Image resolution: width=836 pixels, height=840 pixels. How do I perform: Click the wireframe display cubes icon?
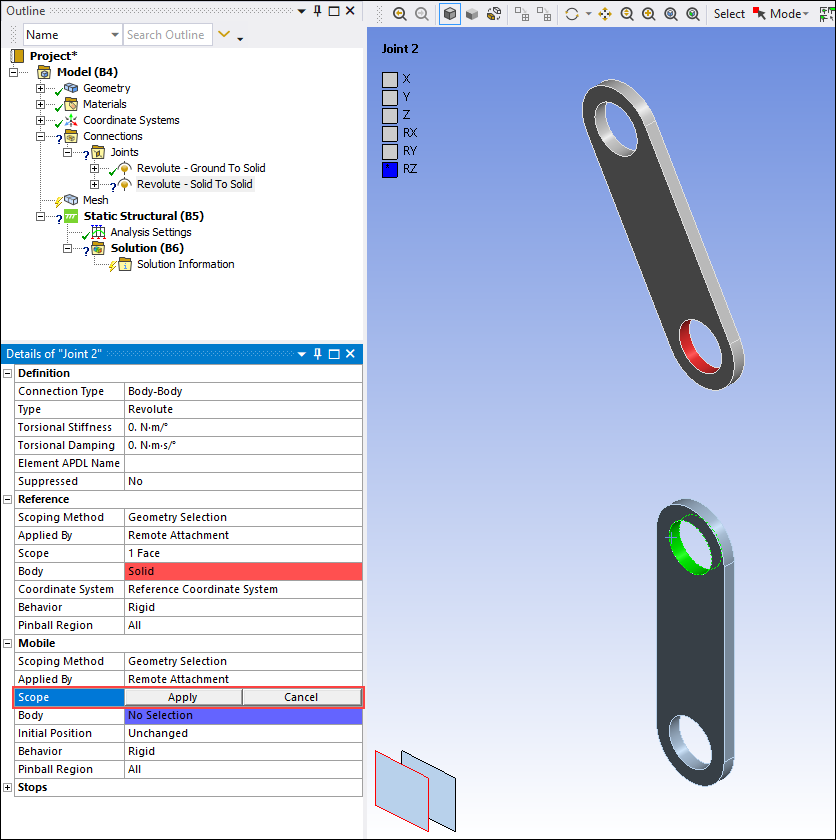[494, 14]
